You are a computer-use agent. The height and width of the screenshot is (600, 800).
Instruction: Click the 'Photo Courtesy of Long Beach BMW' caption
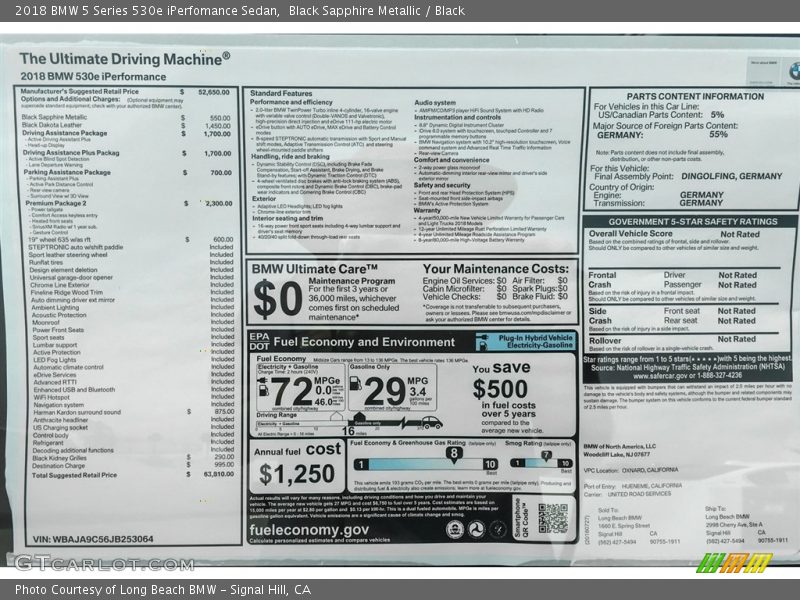[163, 590]
